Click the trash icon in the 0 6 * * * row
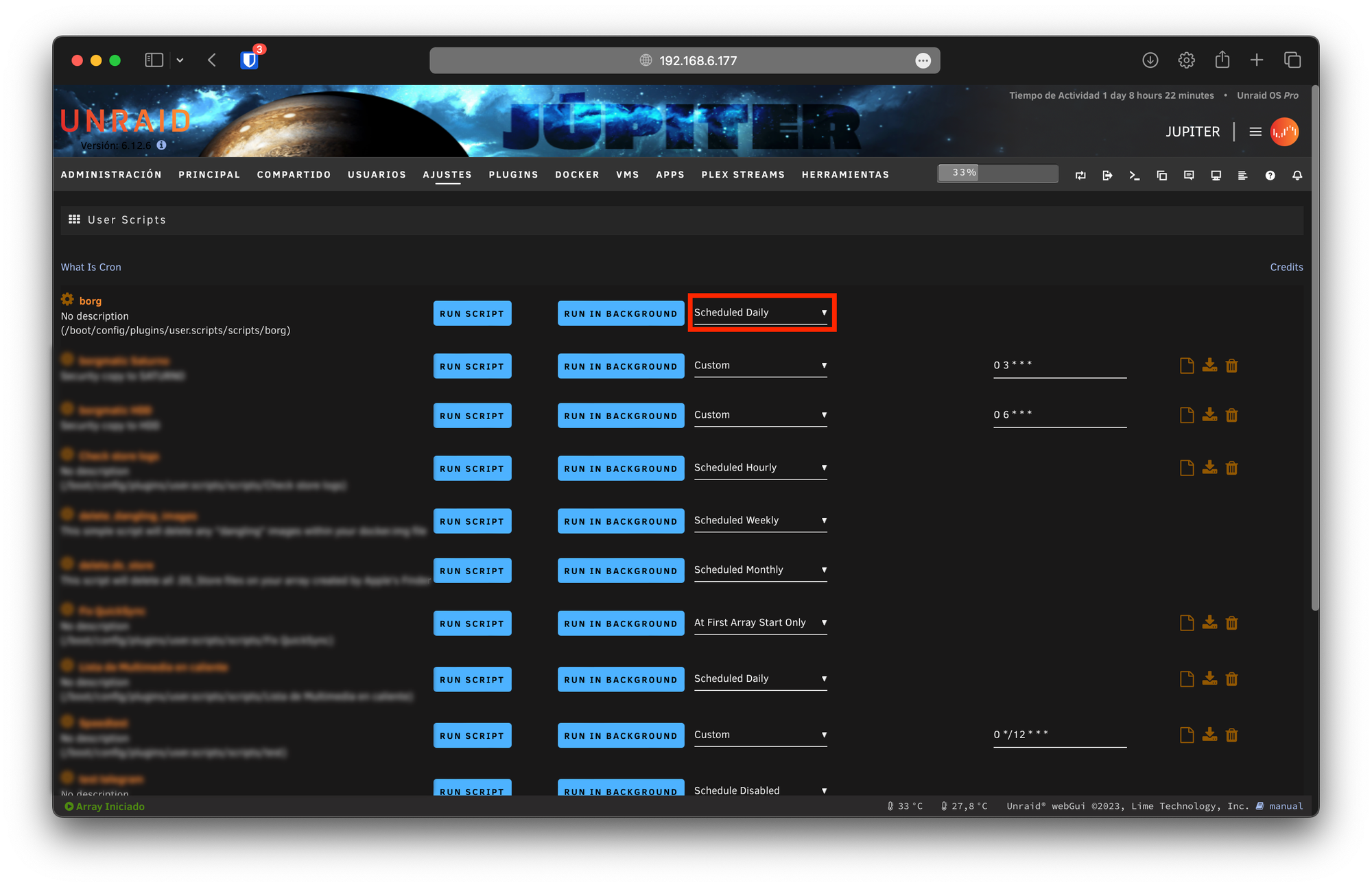Screen dimensions: 1372x887 tap(1232, 415)
